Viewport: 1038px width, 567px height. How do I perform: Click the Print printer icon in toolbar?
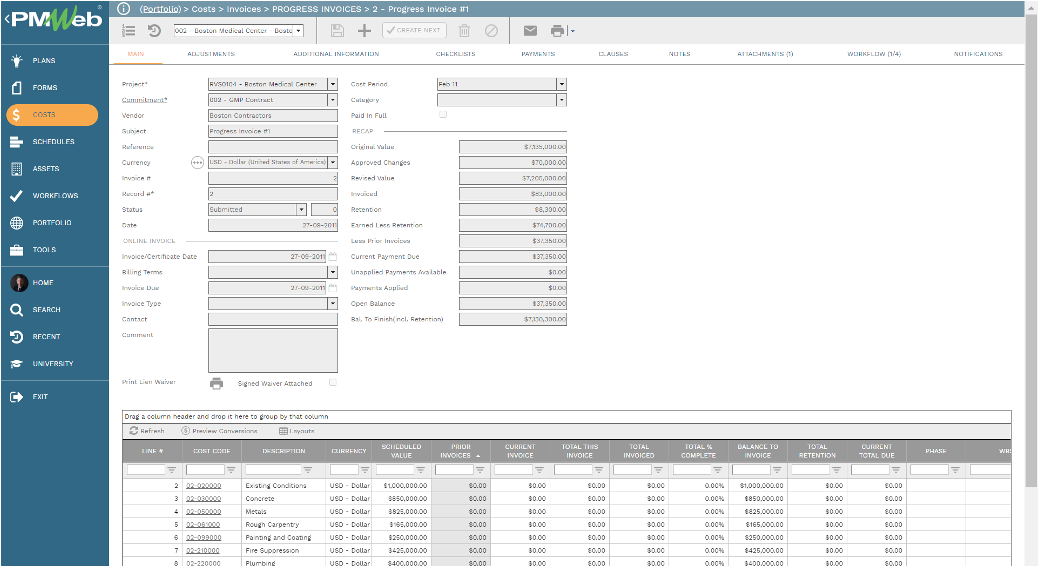pos(557,30)
